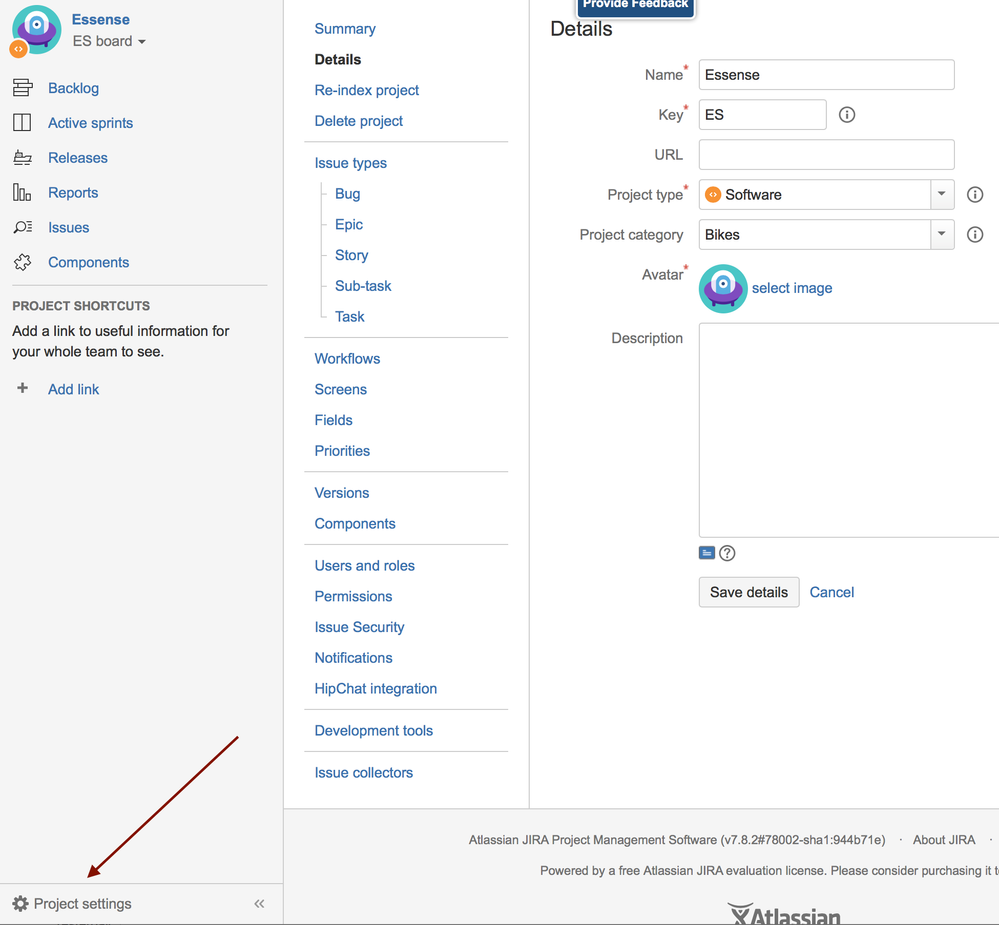The width and height of the screenshot is (999, 925).
Task: Click the Essense project avatar in sidebar
Action: pos(36,30)
